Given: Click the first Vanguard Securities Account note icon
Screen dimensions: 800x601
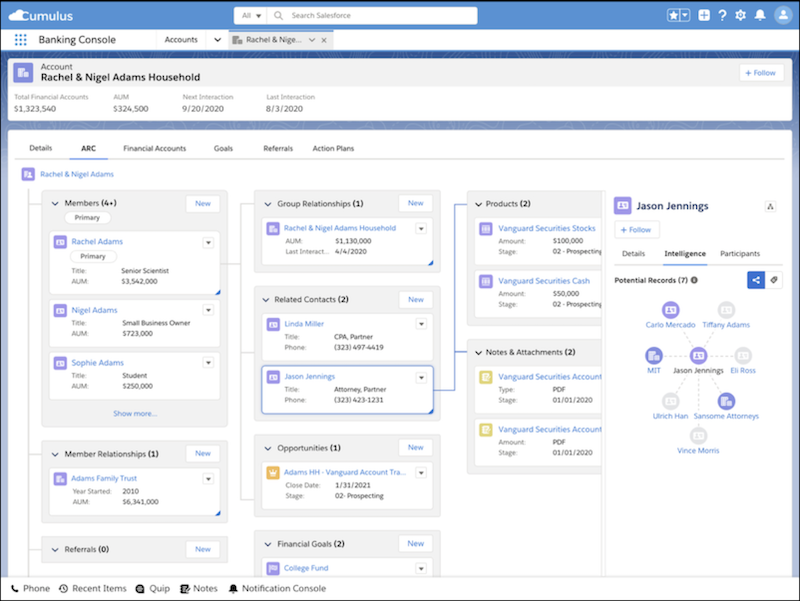Looking at the screenshot, I should click(x=486, y=377).
